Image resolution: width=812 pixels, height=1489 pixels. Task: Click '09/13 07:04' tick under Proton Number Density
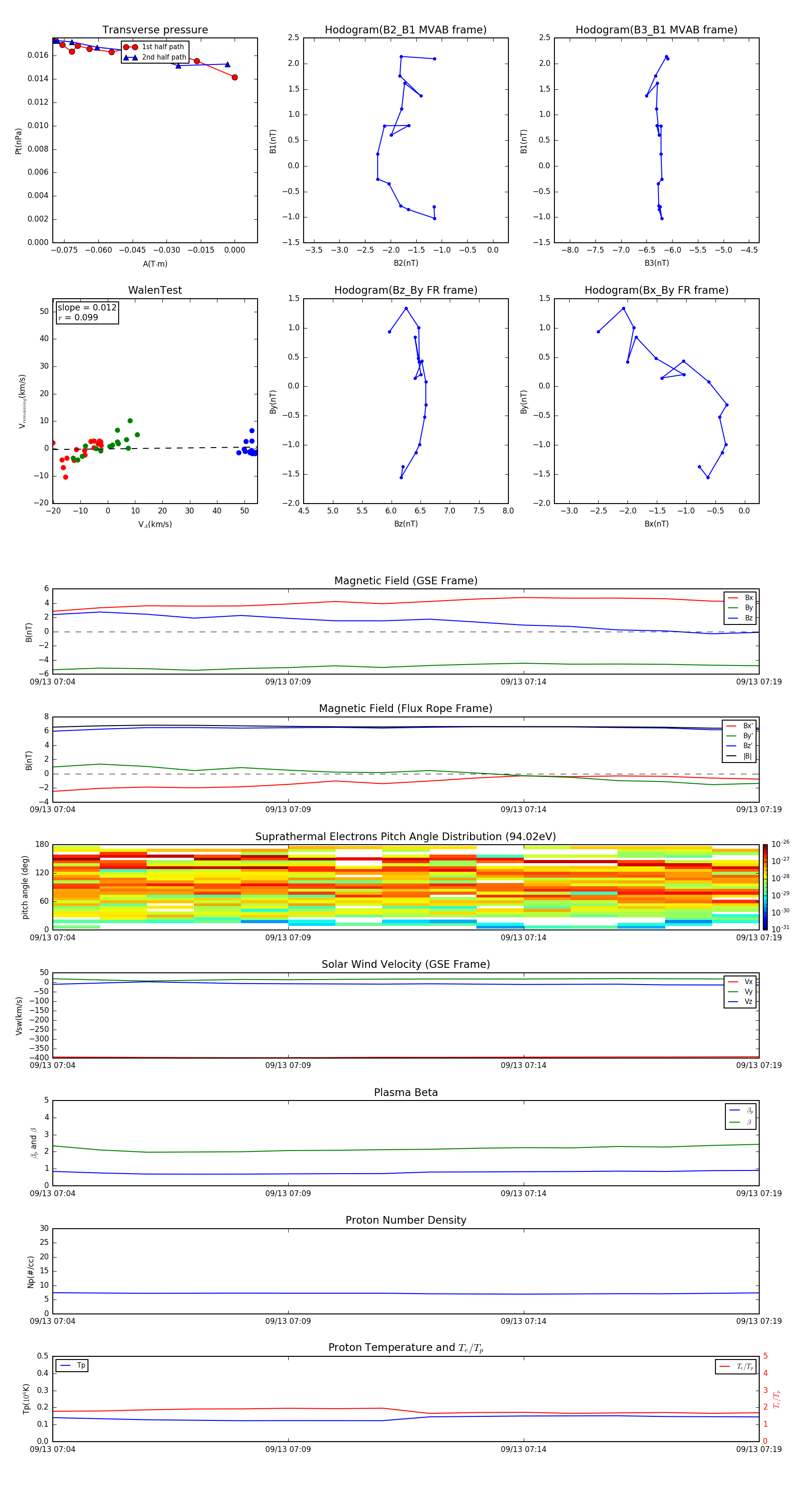click(53, 1321)
